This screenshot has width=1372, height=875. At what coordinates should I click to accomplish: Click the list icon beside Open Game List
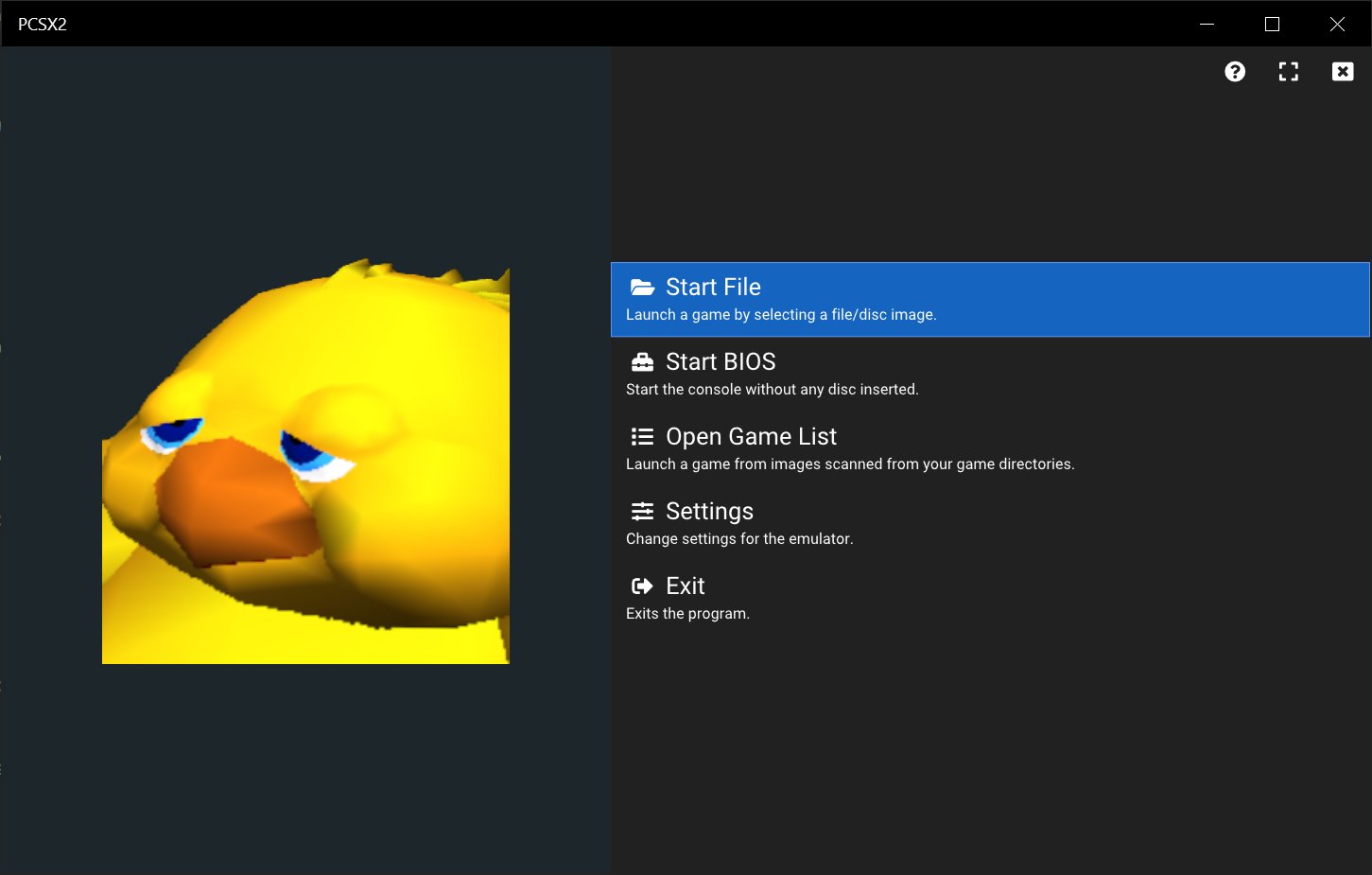643,436
